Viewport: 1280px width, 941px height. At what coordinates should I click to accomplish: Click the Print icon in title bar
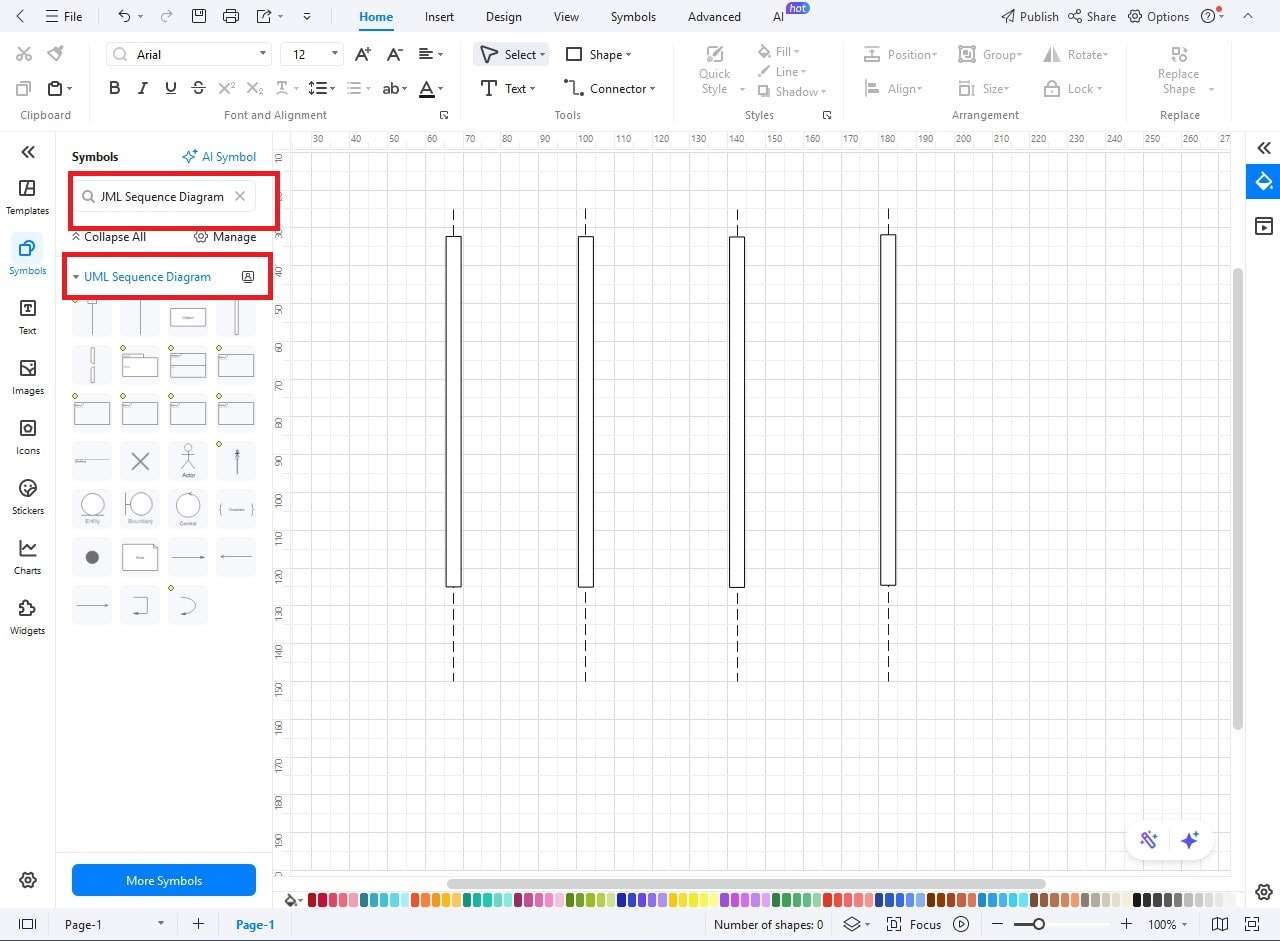tap(231, 16)
